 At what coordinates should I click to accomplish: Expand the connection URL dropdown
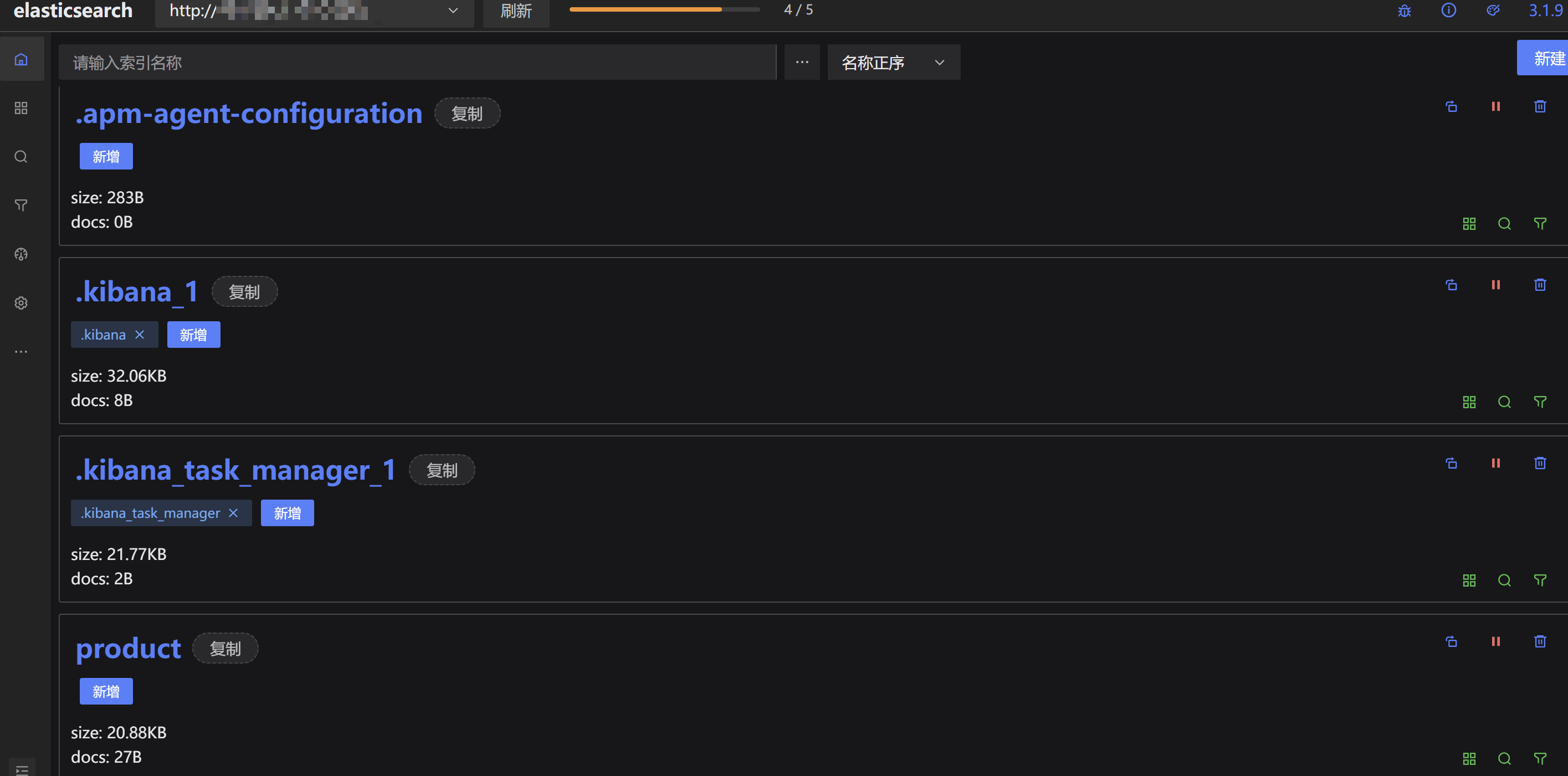pos(314,12)
